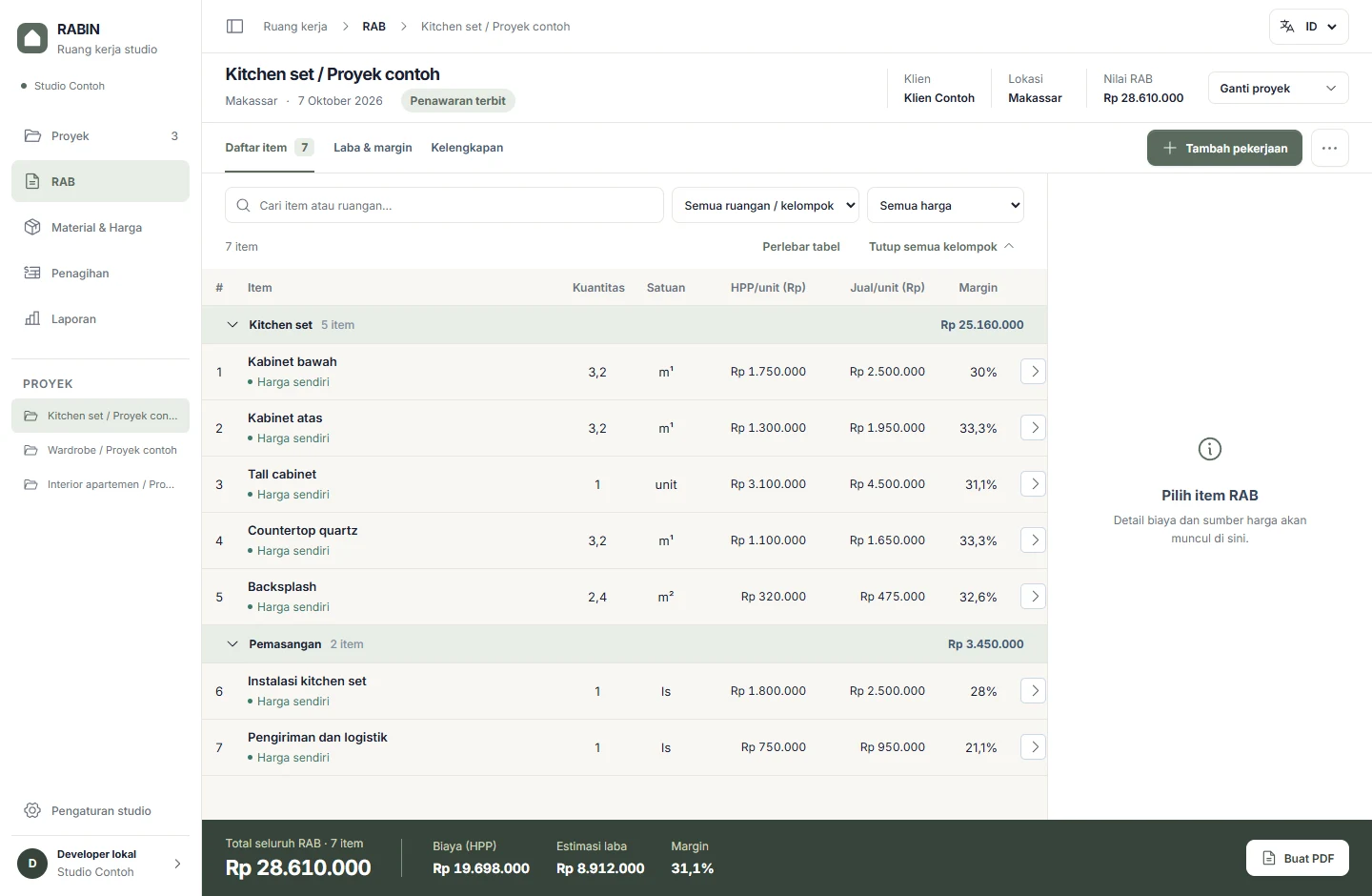This screenshot has width=1372, height=896.
Task: Click the RAB breadcrumb
Action: tap(373, 27)
